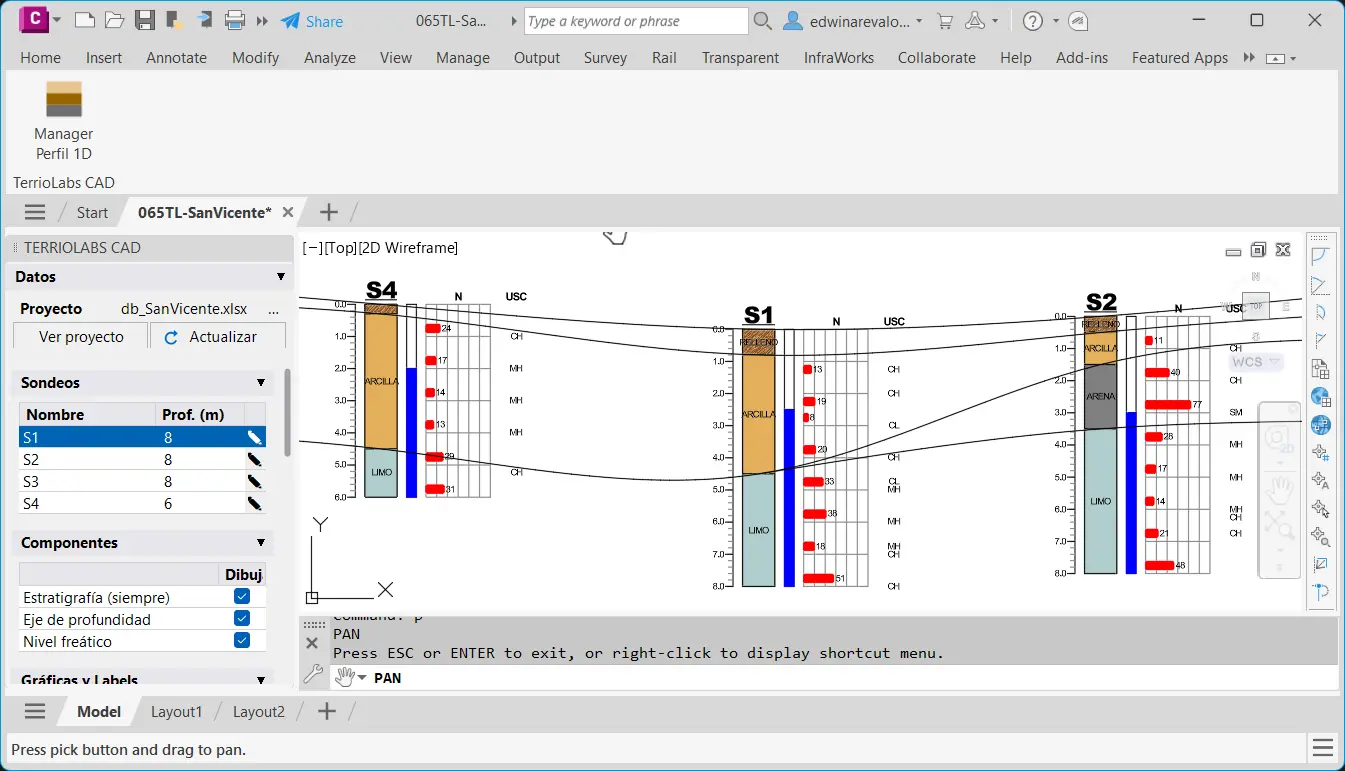The height and width of the screenshot is (771, 1345).
Task: Click the TerrioLabs panel vertical scrollbar
Action: pyautogui.click(x=289, y=412)
